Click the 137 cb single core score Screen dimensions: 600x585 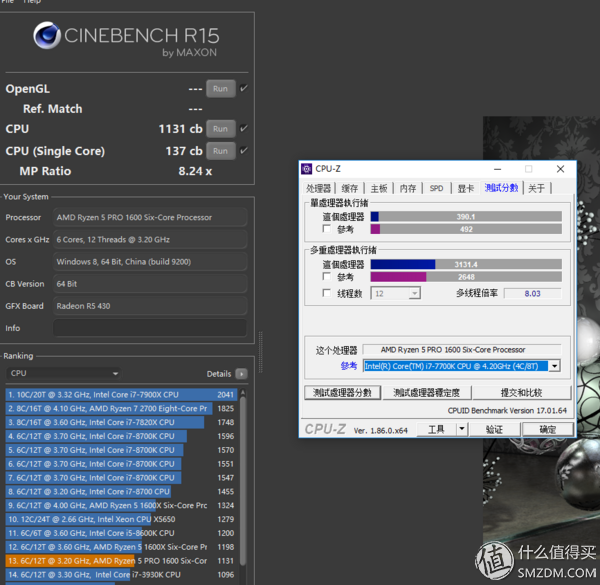click(184, 151)
